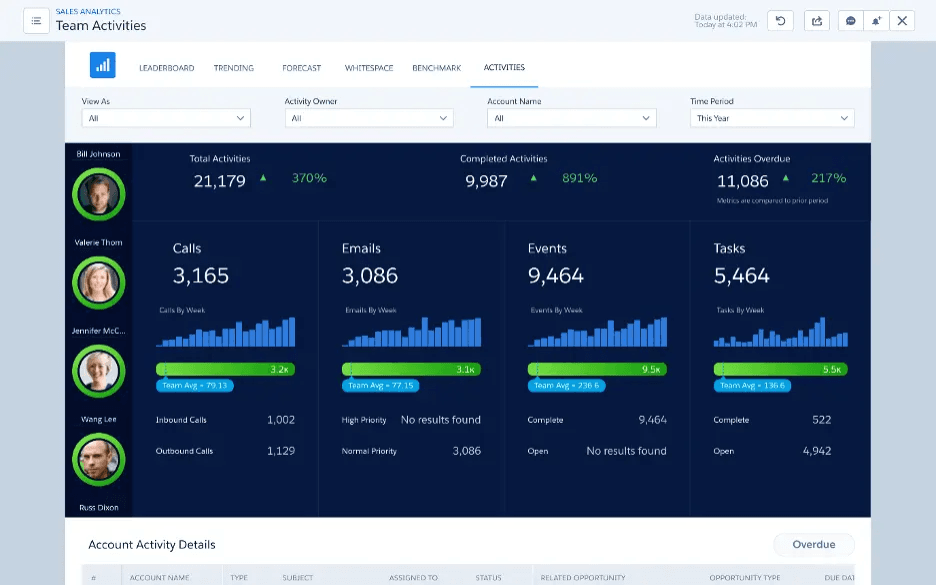Expand the View As dropdown
The height and width of the screenshot is (586, 936).
[166, 118]
